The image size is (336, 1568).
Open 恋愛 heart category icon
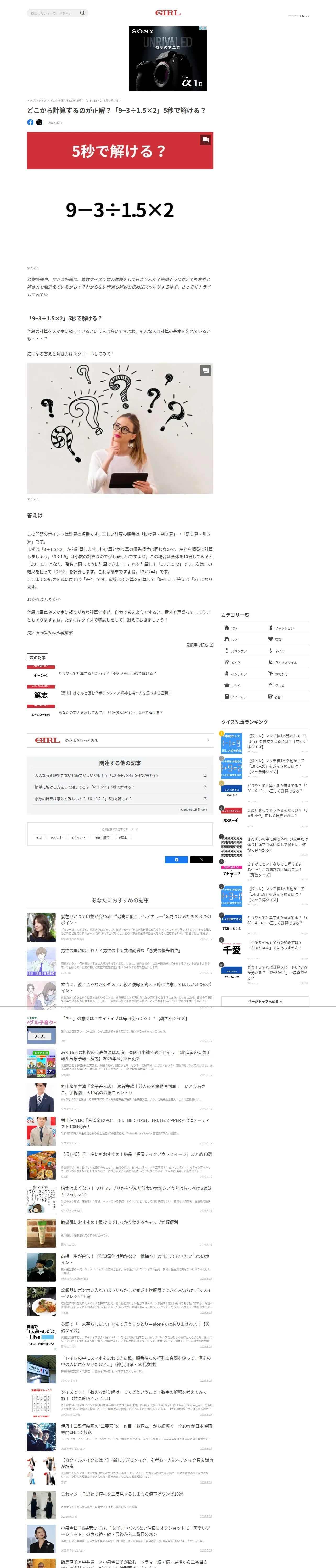(271, 639)
